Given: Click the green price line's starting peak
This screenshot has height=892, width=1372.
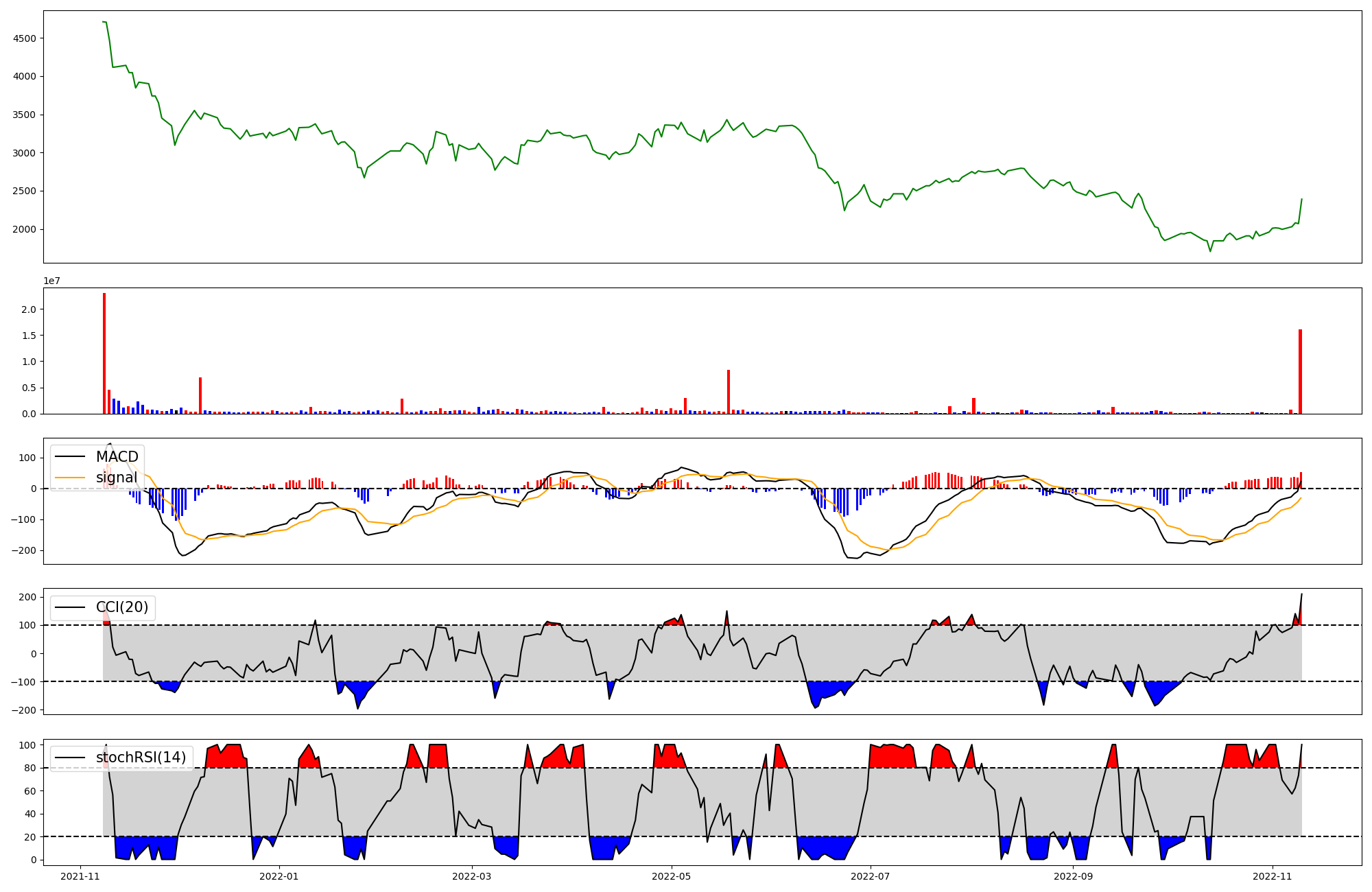Looking at the screenshot, I should pos(104,22).
